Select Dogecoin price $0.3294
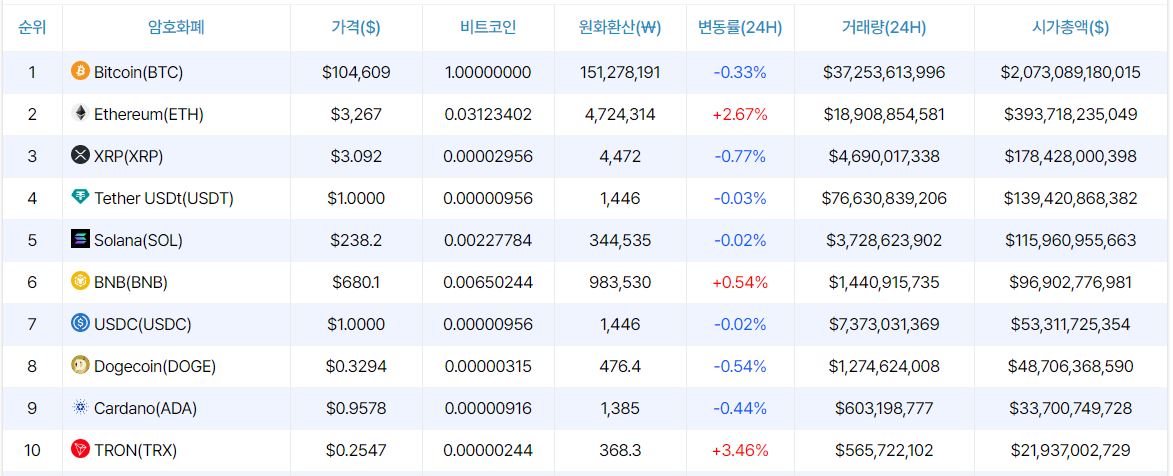The image size is (1173, 476). [x=356, y=366]
